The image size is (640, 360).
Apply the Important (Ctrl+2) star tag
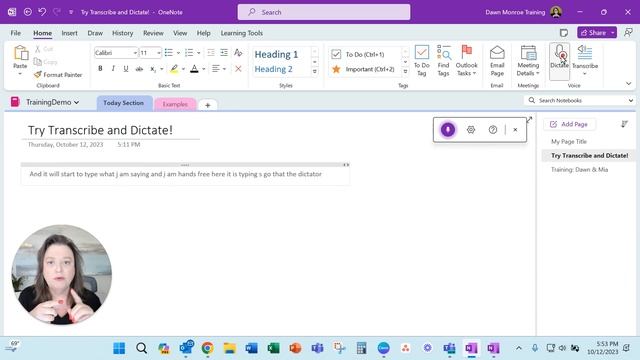pos(364,69)
